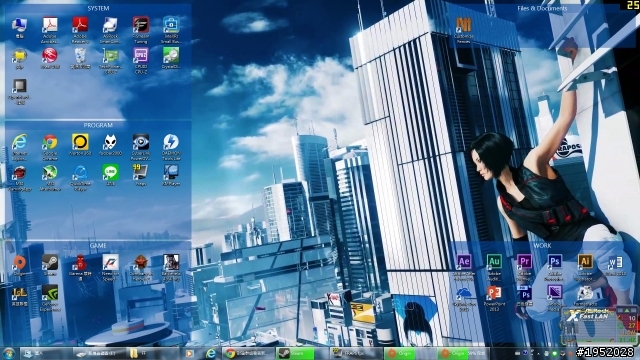The height and width of the screenshot is (360, 640).
Task: Open GeForce Experience shortcut
Action: pos(50,299)
